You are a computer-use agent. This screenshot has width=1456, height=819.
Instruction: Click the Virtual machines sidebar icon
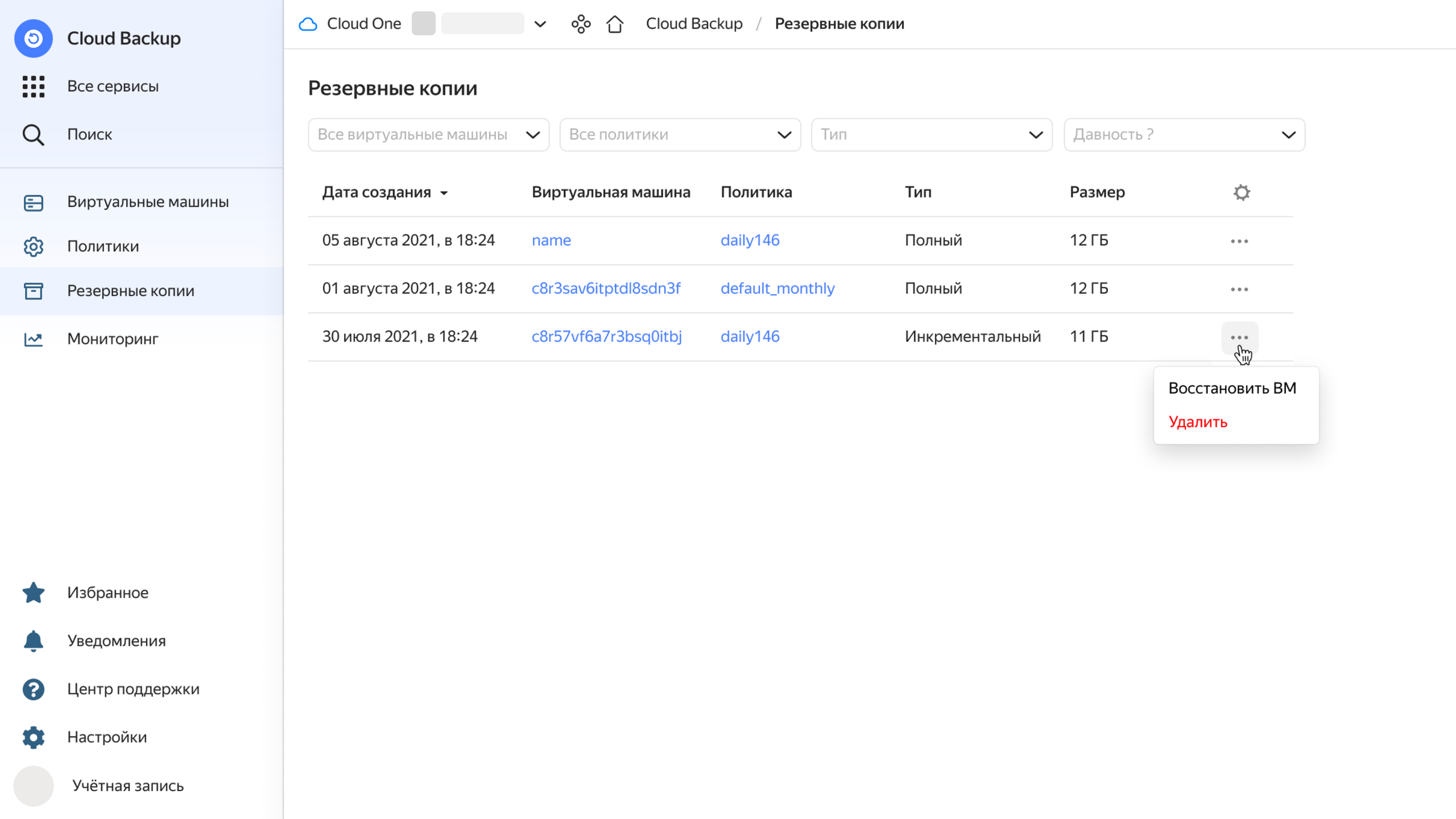click(34, 202)
